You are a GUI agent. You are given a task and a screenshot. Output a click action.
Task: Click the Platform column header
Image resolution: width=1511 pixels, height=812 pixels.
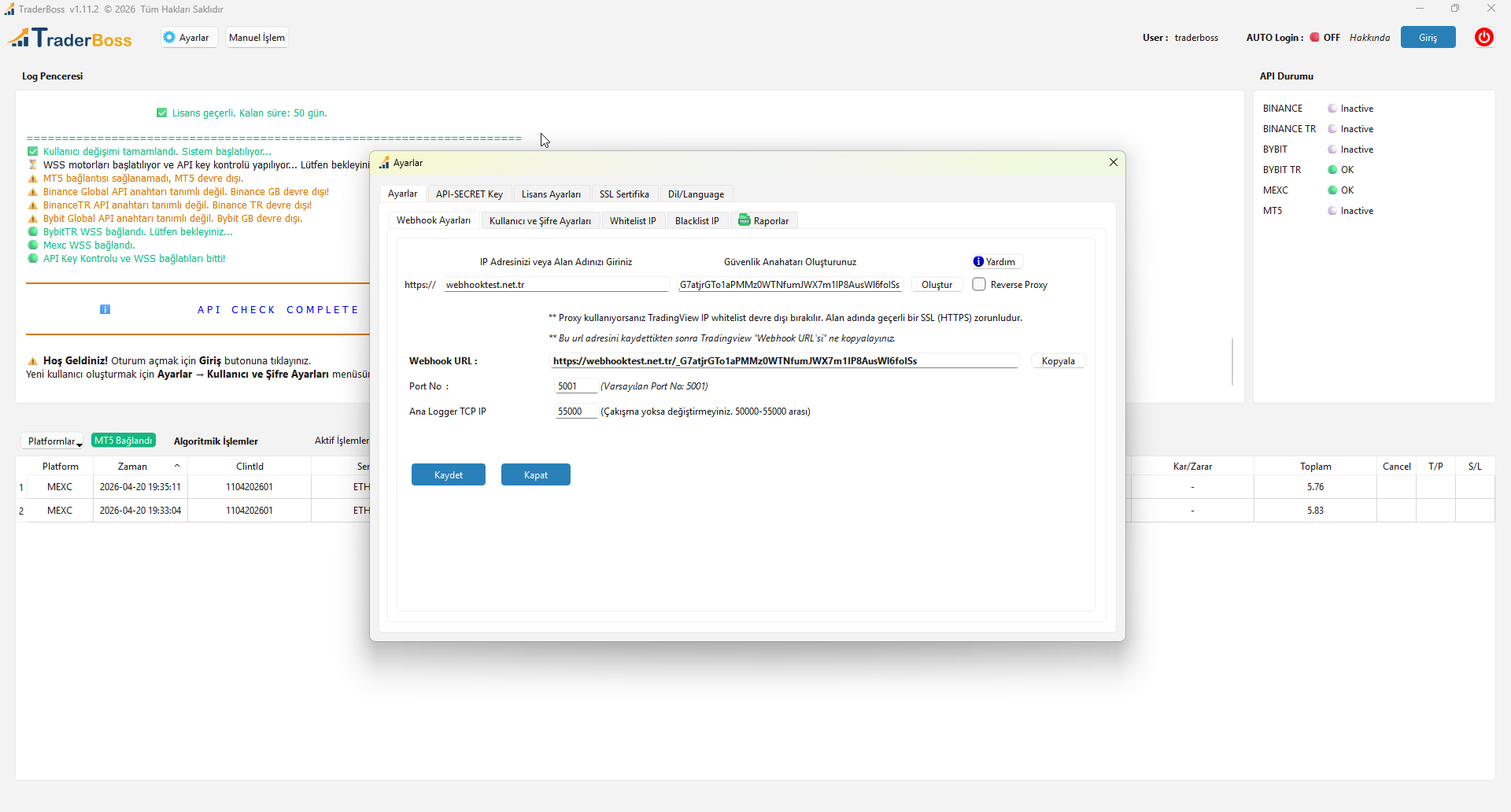click(x=60, y=467)
